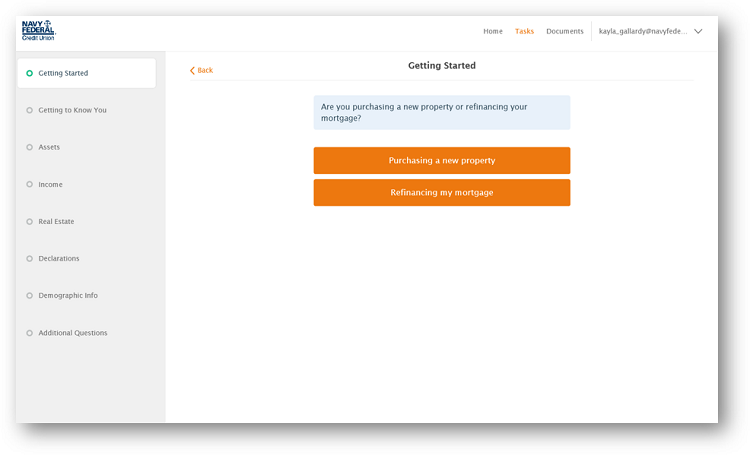Choose Purchasing a new property
Viewport: 750px width, 455px height.
point(441,160)
